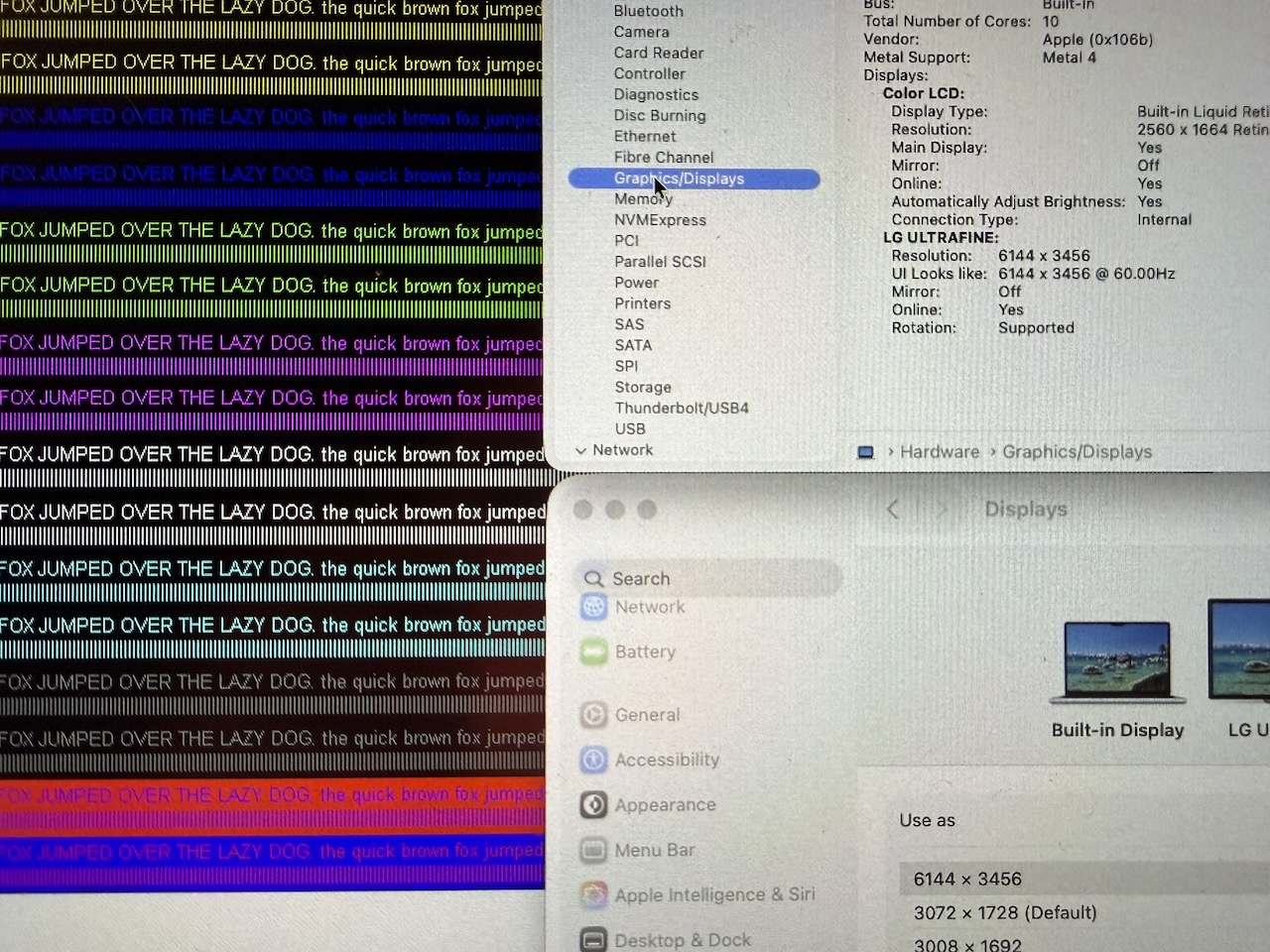Click General gear icon
Image resolution: width=1270 pixels, height=952 pixels.
[593, 714]
